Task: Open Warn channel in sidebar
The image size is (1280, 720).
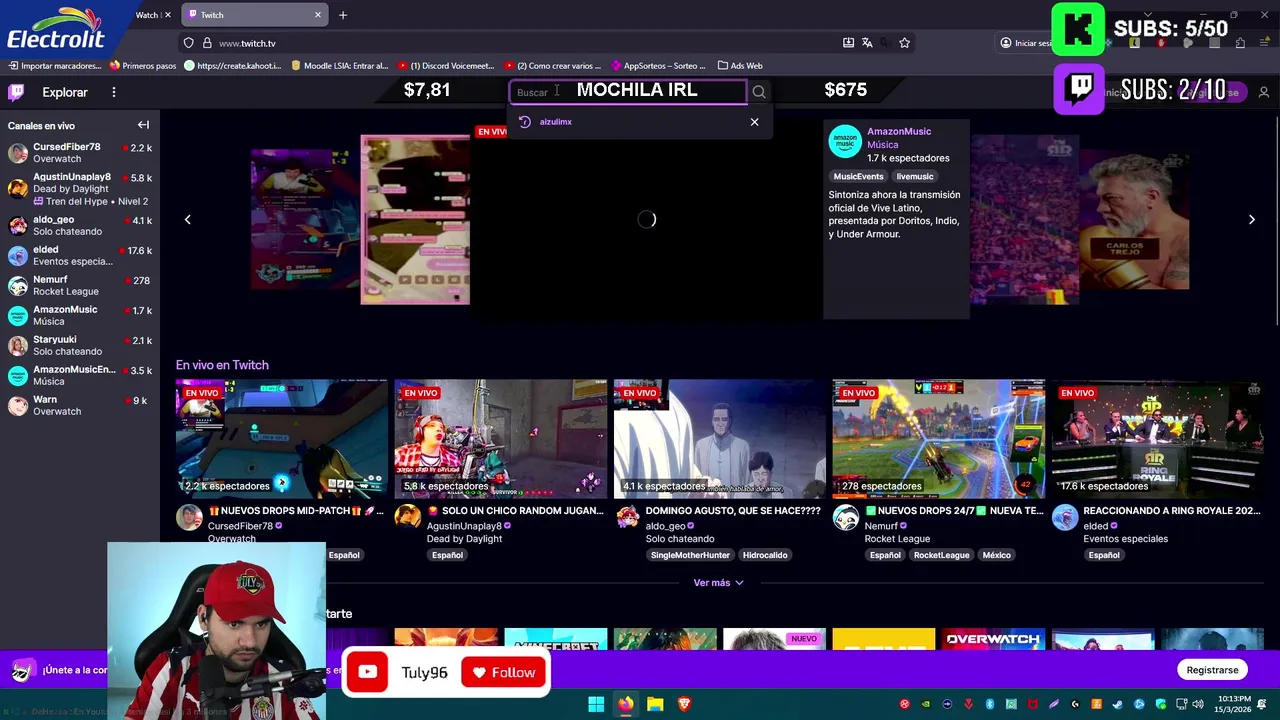Action: pos(80,405)
